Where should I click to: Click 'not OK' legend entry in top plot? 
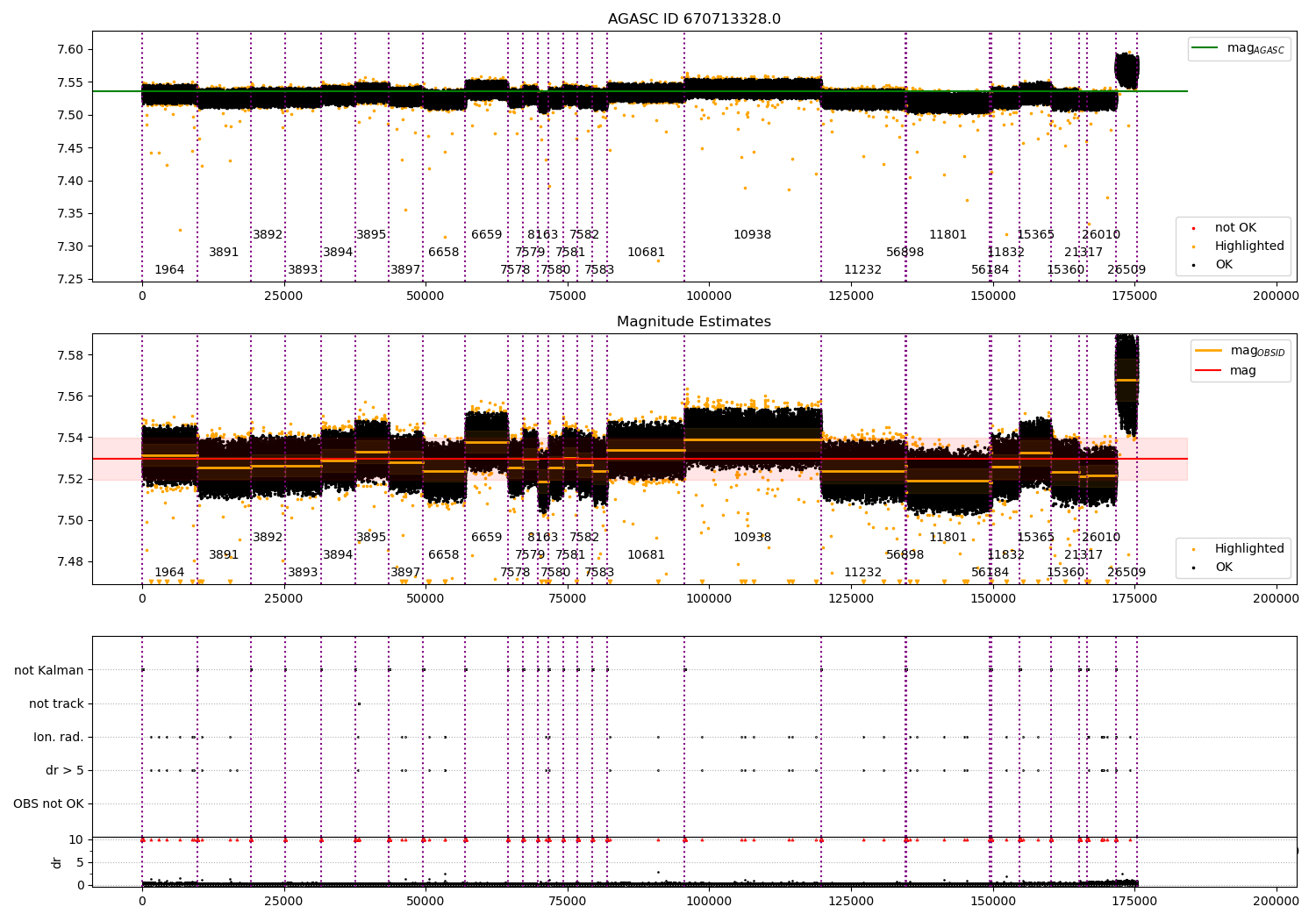(1235, 228)
